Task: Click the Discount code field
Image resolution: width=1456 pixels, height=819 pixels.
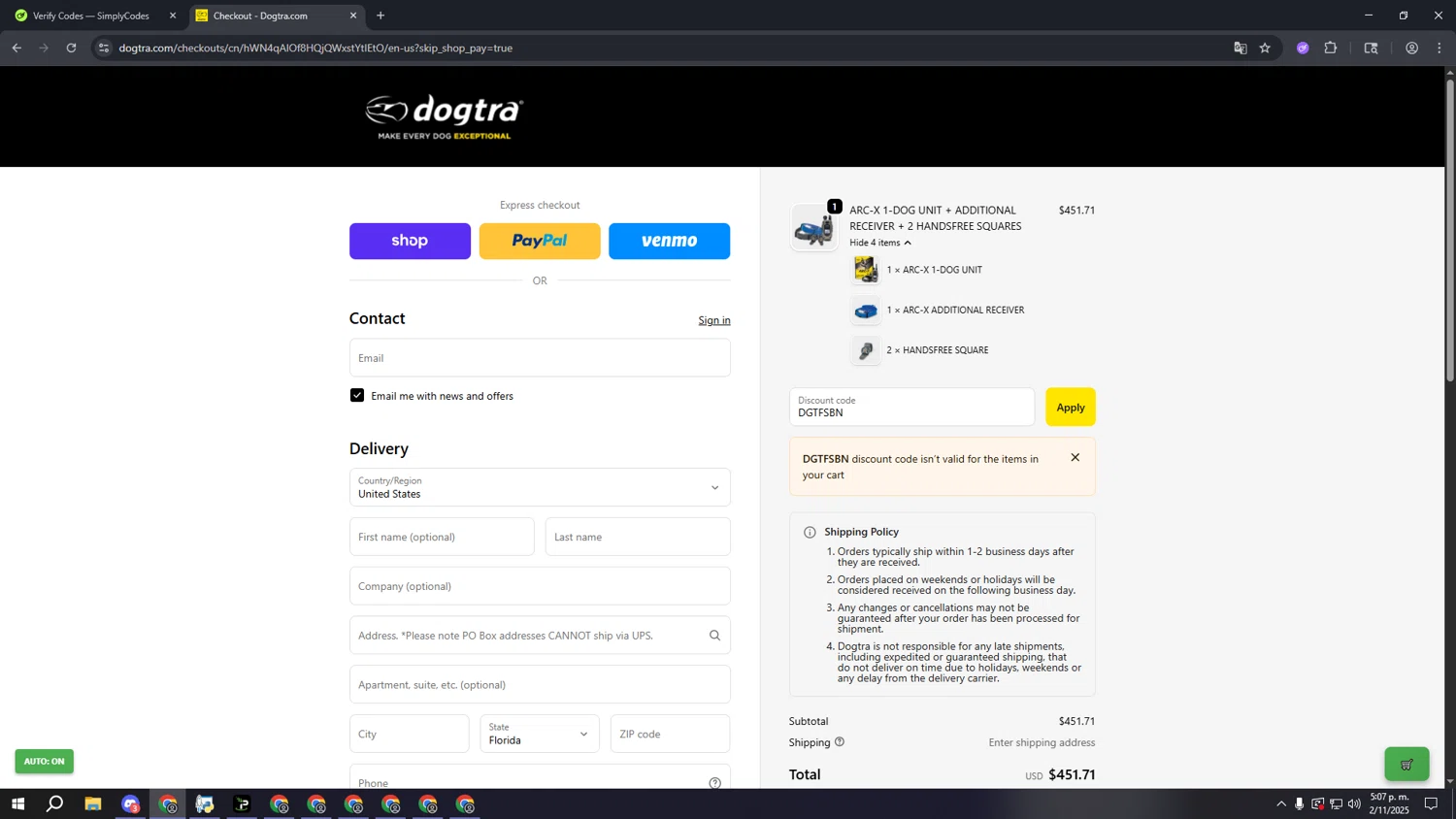Action: [911, 407]
